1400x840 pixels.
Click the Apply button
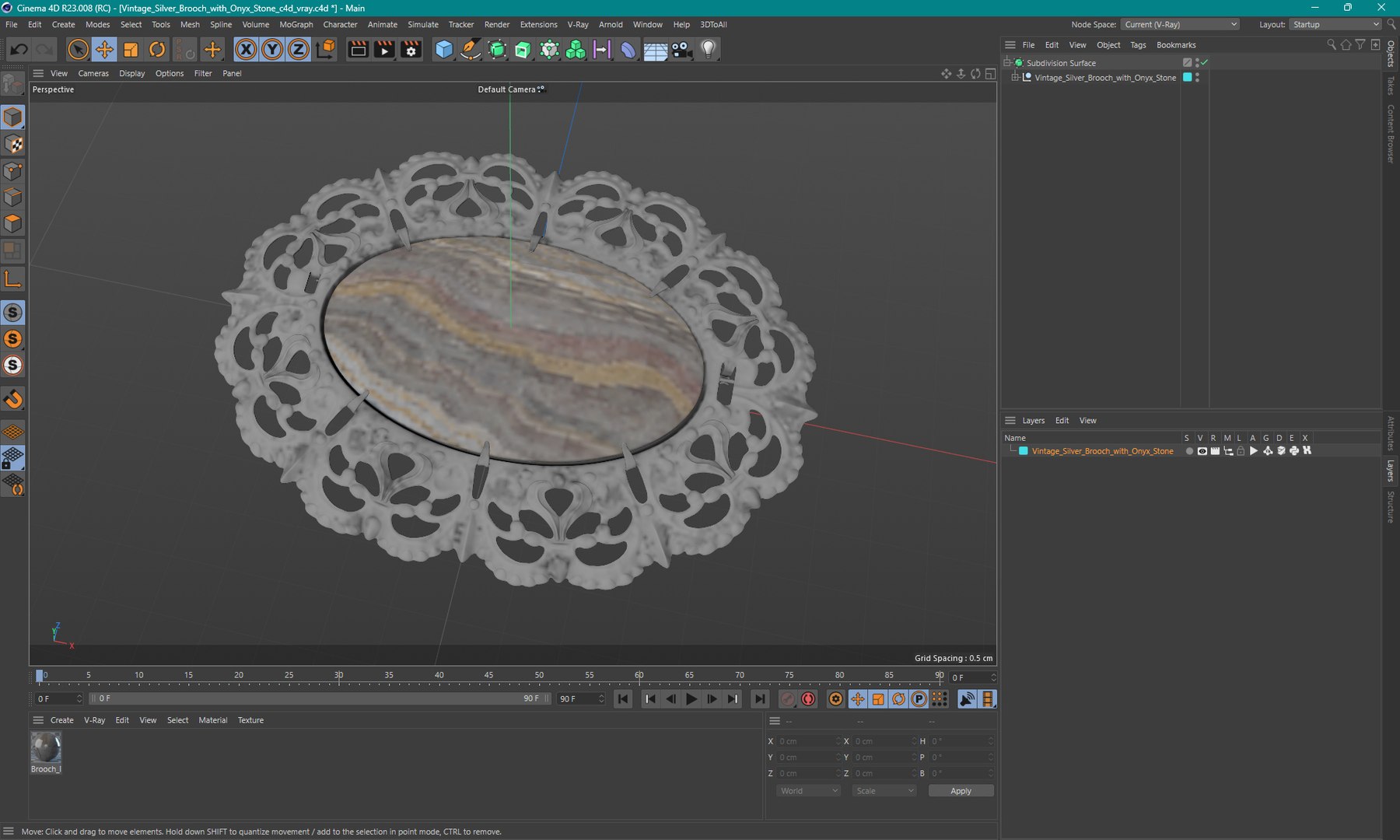point(961,791)
